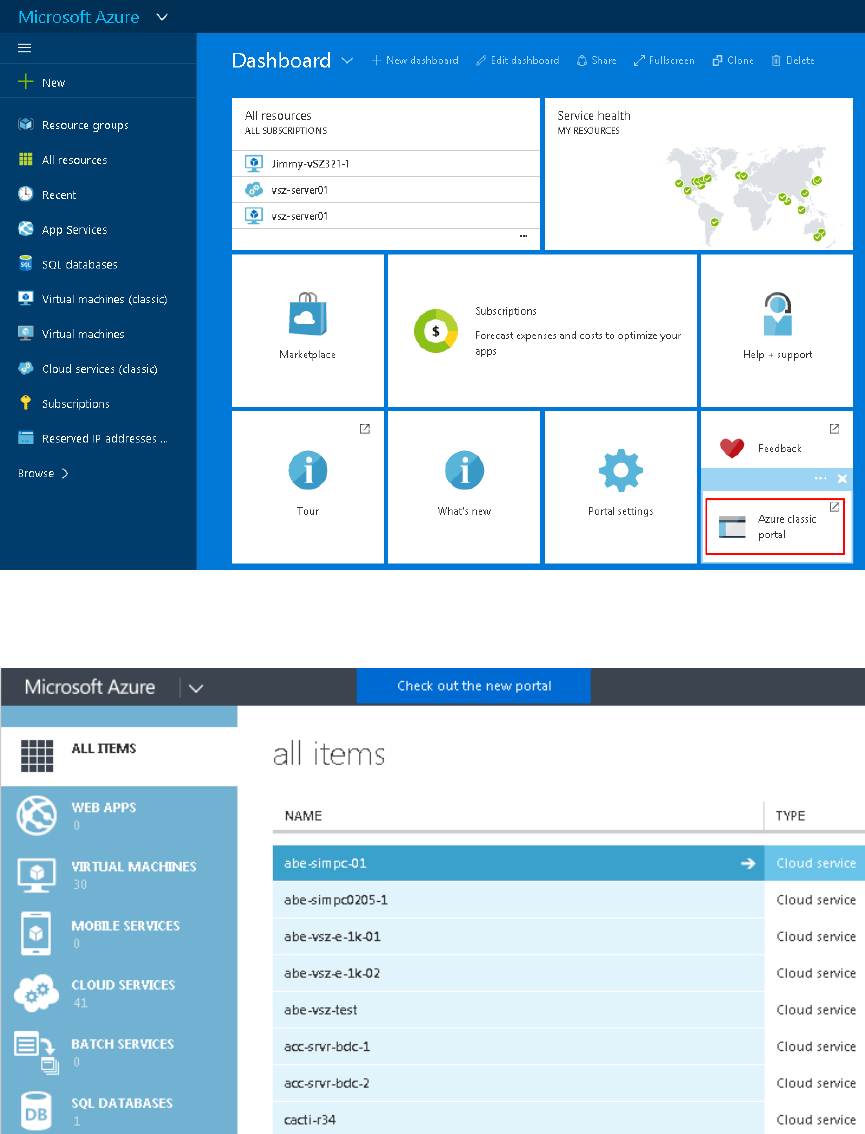Show more All resources via ellipsis
The height and width of the screenshot is (1134, 865).
click(x=523, y=236)
